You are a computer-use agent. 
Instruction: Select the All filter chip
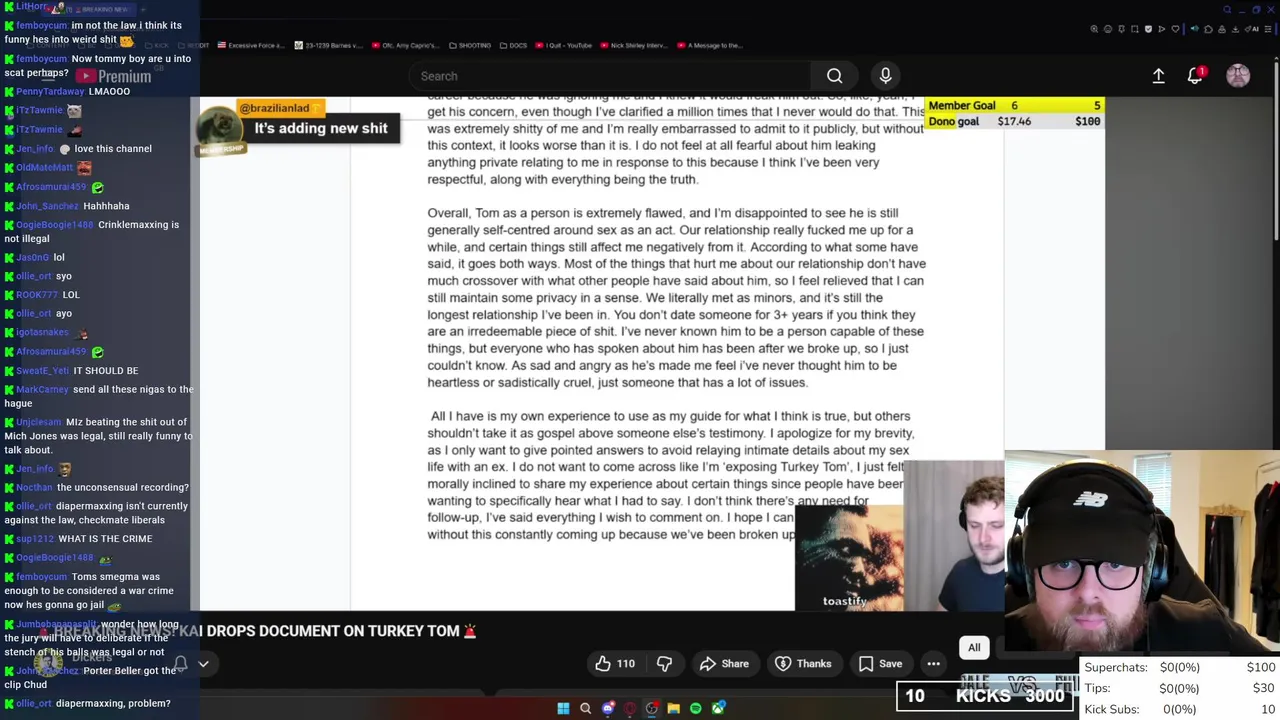click(x=974, y=648)
